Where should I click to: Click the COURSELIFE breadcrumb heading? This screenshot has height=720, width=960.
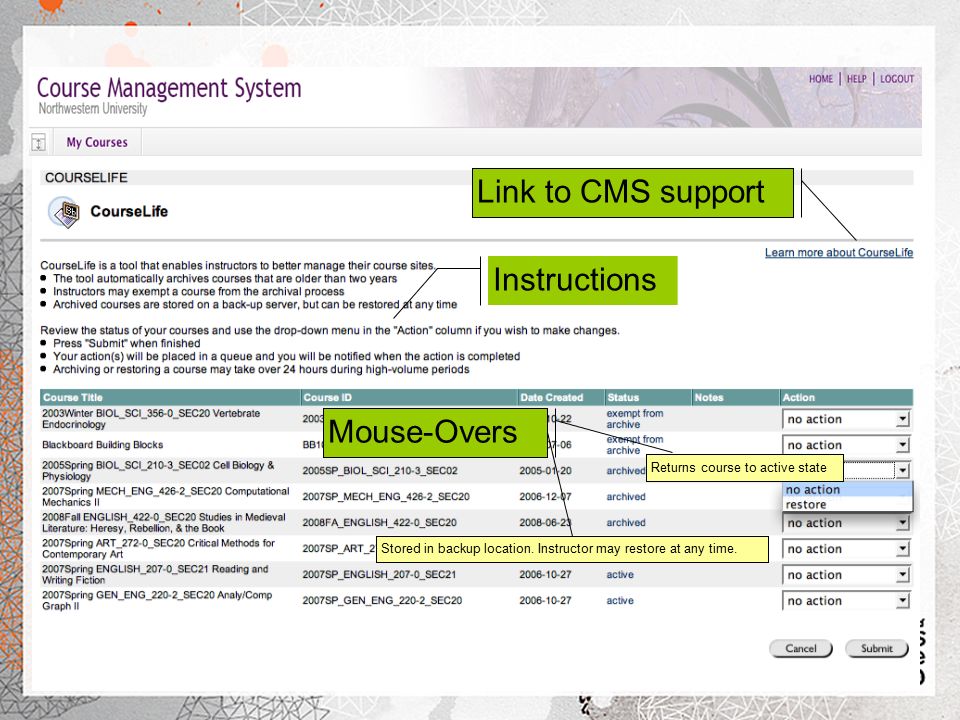(x=86, y=178)
